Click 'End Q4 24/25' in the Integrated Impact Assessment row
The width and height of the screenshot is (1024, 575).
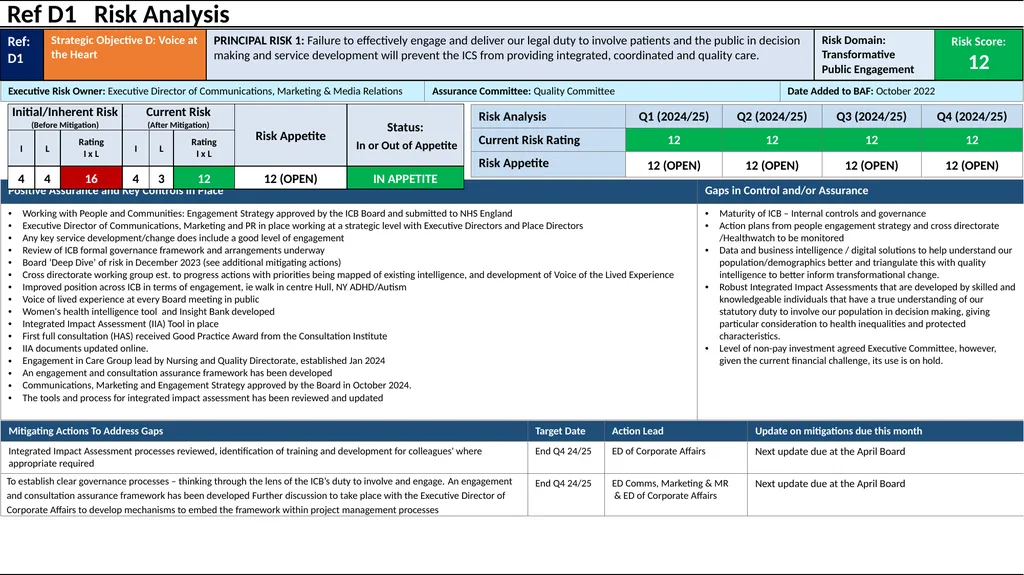click(563, 451)
